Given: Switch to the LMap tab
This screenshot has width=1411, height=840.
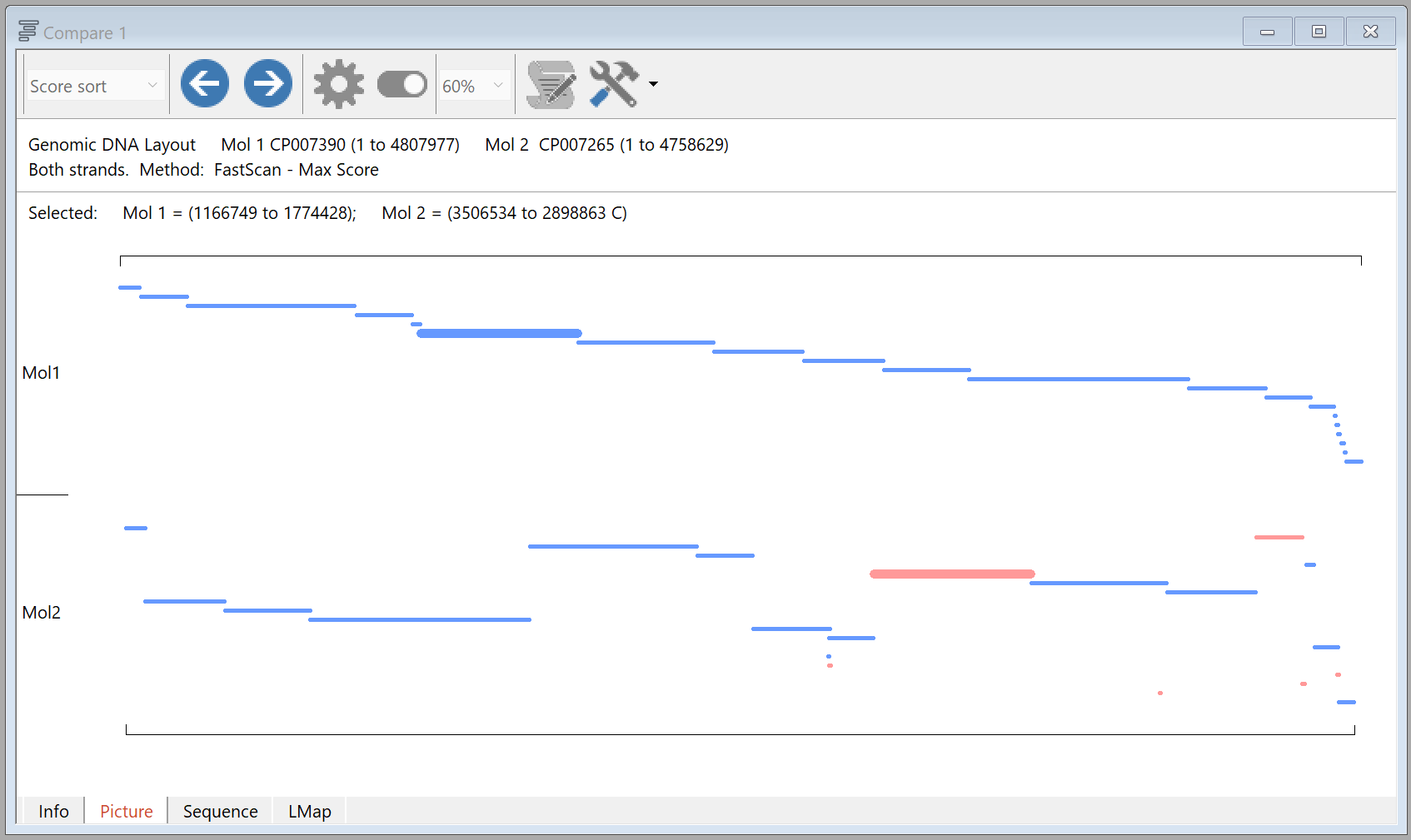Looking at the screenshot, I should 310,811.
